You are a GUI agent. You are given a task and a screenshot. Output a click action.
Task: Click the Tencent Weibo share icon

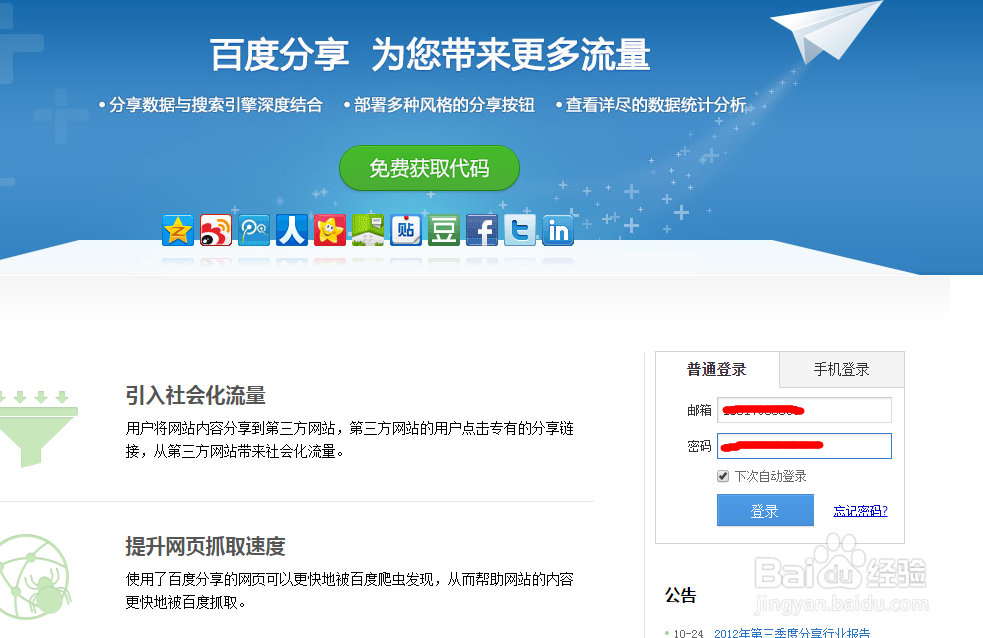[x=254, y=230]
